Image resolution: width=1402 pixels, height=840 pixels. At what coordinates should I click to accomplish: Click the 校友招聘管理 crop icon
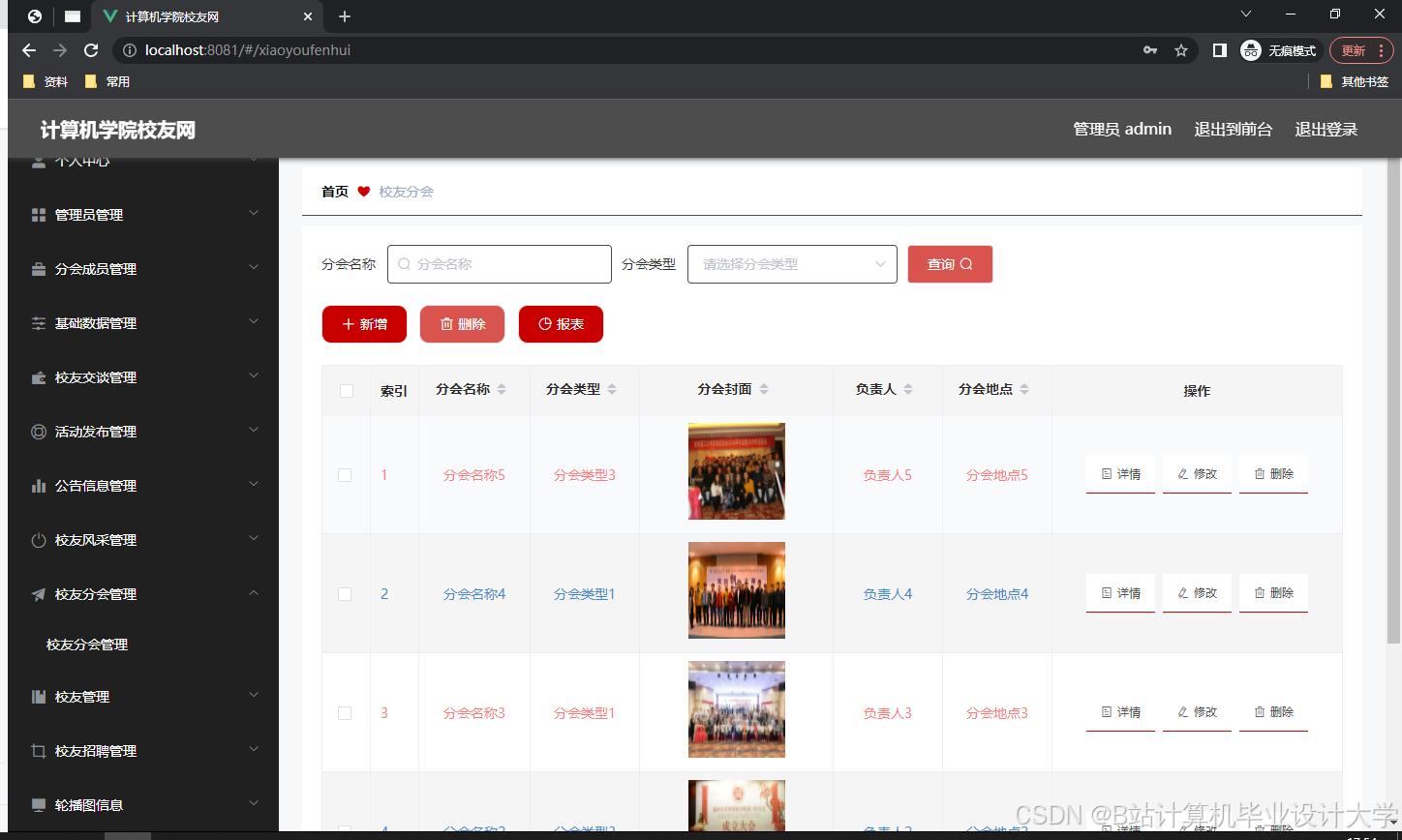[39, 751]
